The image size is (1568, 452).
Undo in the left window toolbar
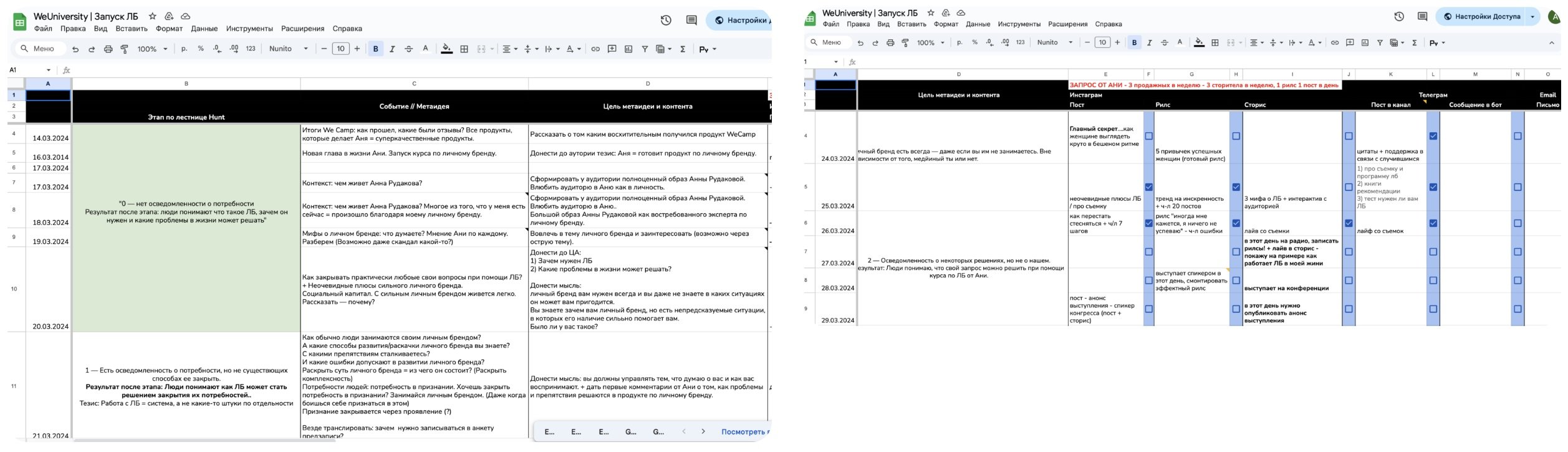pyautogui.click(x=75, y=49)
